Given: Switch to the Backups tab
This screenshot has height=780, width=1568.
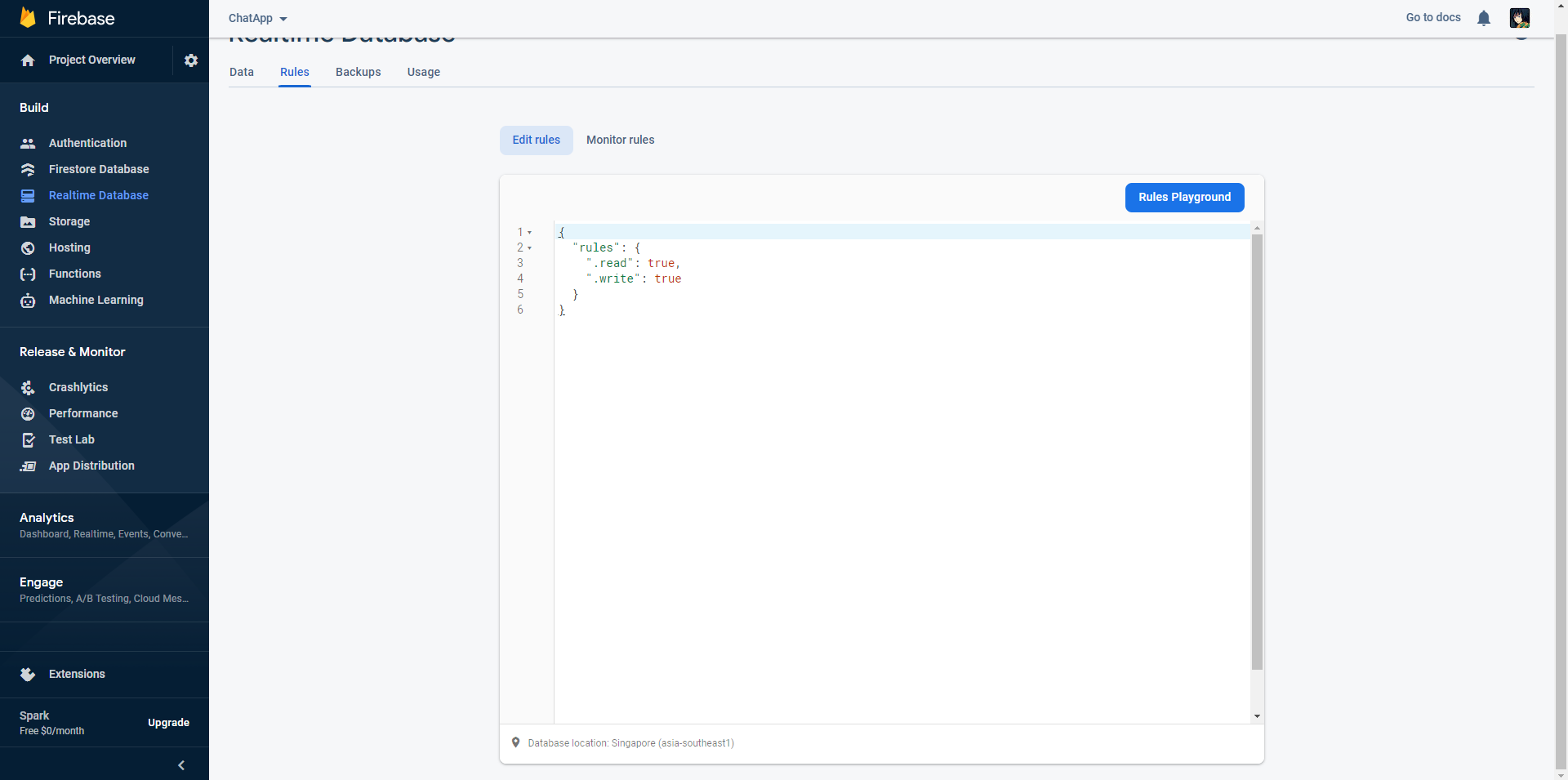Looking at the screenshot, I should [x=359, y=72].
